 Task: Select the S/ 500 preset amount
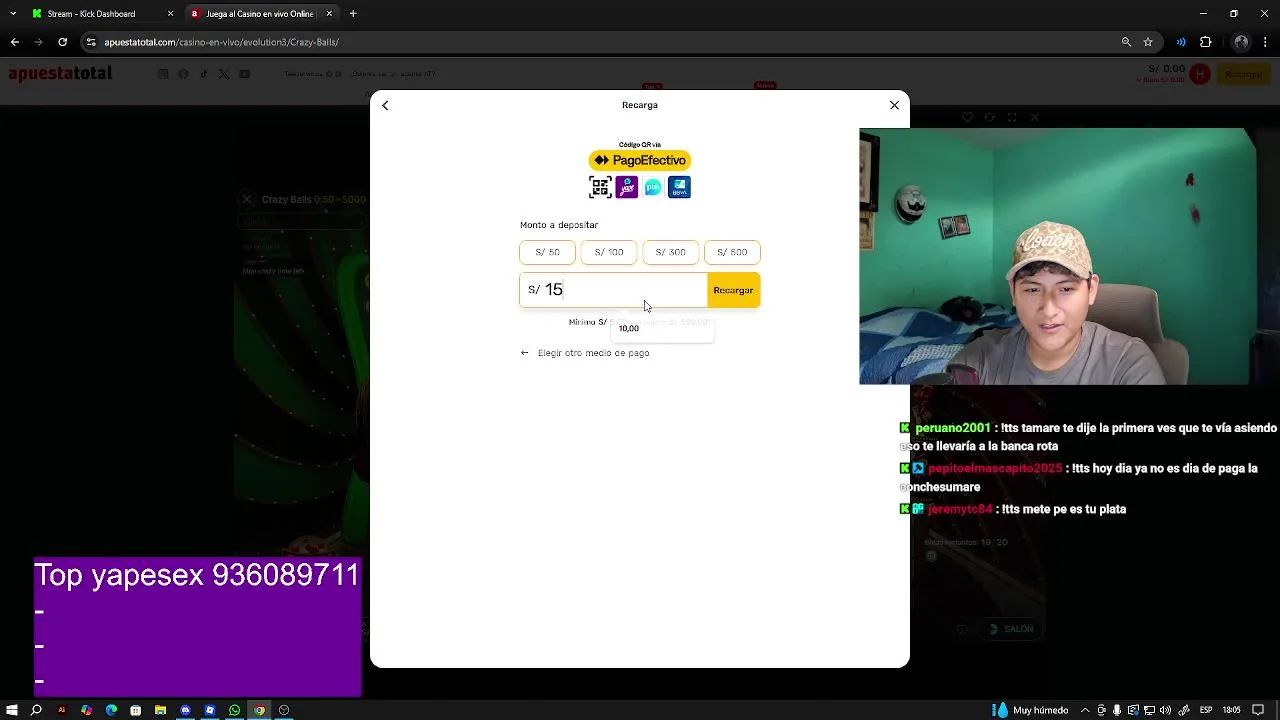coord(732,252)
